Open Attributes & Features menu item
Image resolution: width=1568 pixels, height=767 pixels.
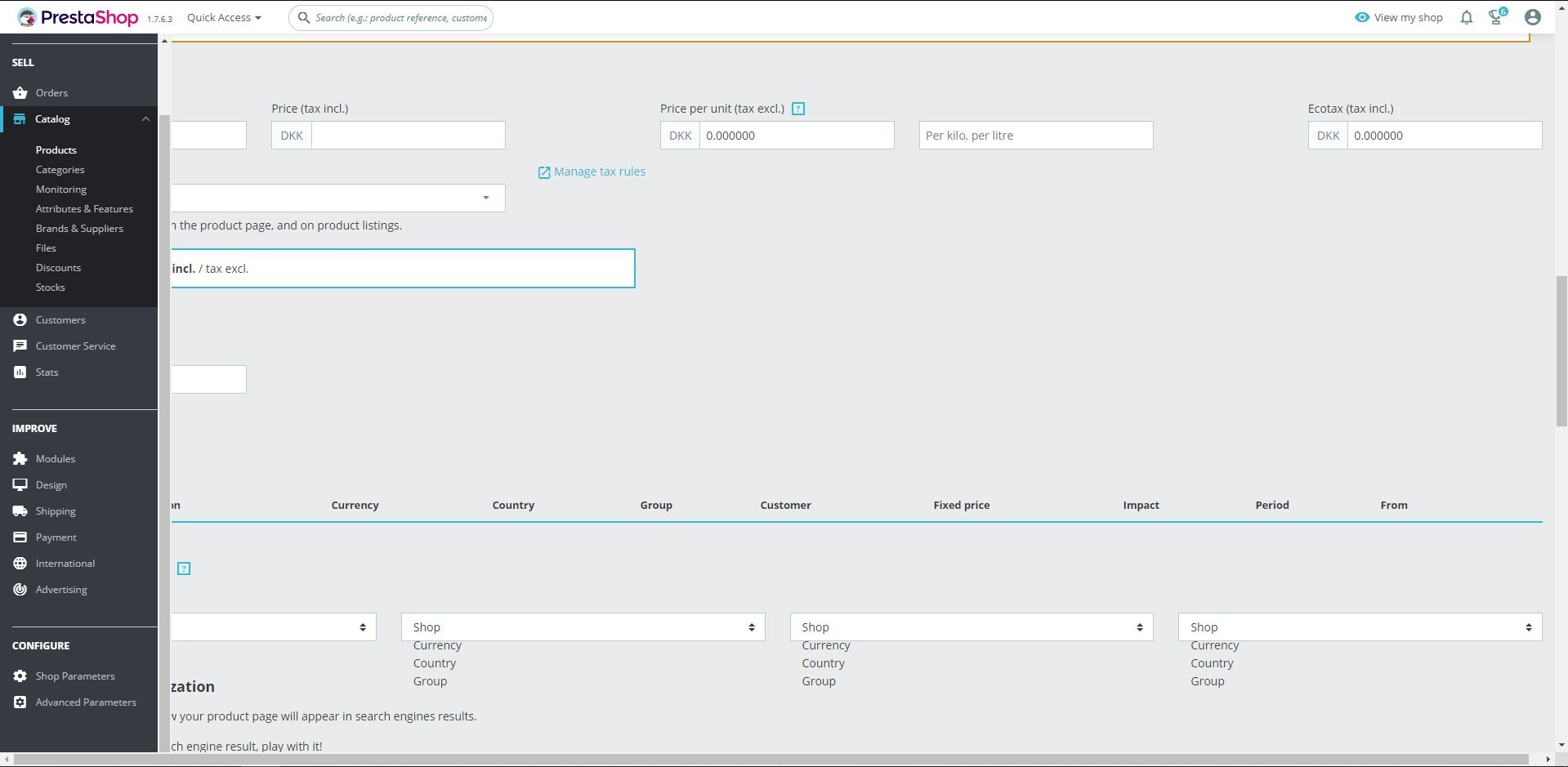[84, 209]
